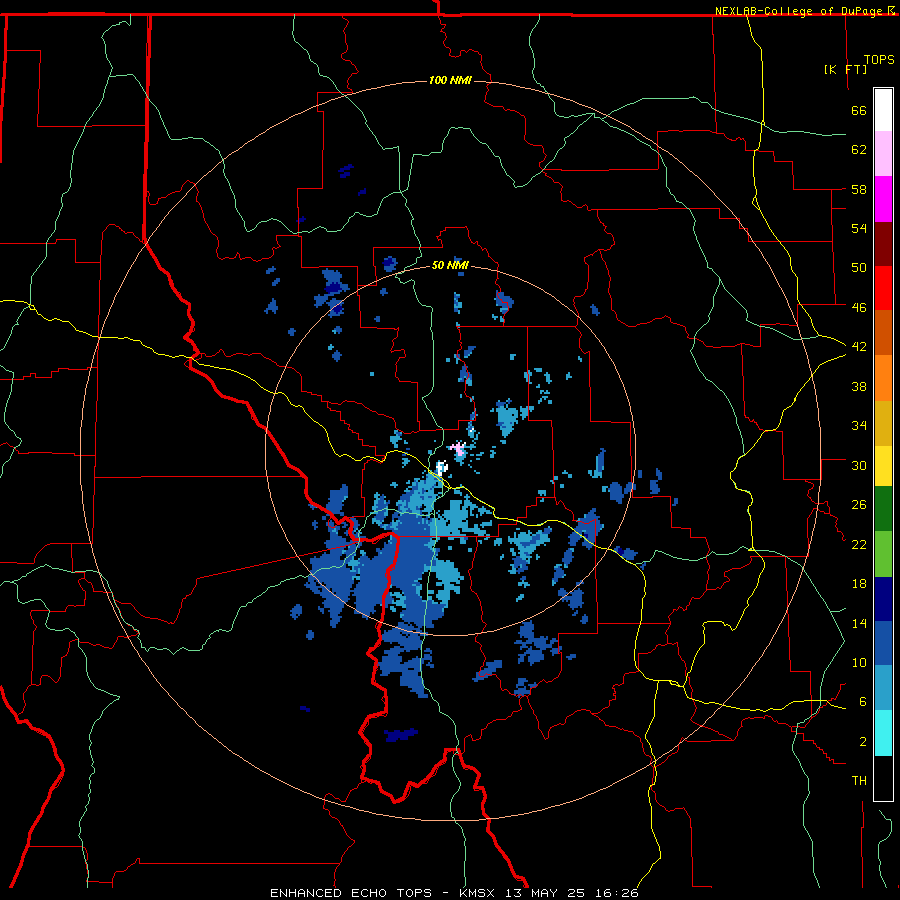
Task: Click the 54 value on the tops scale
Action: click(859, 228)
